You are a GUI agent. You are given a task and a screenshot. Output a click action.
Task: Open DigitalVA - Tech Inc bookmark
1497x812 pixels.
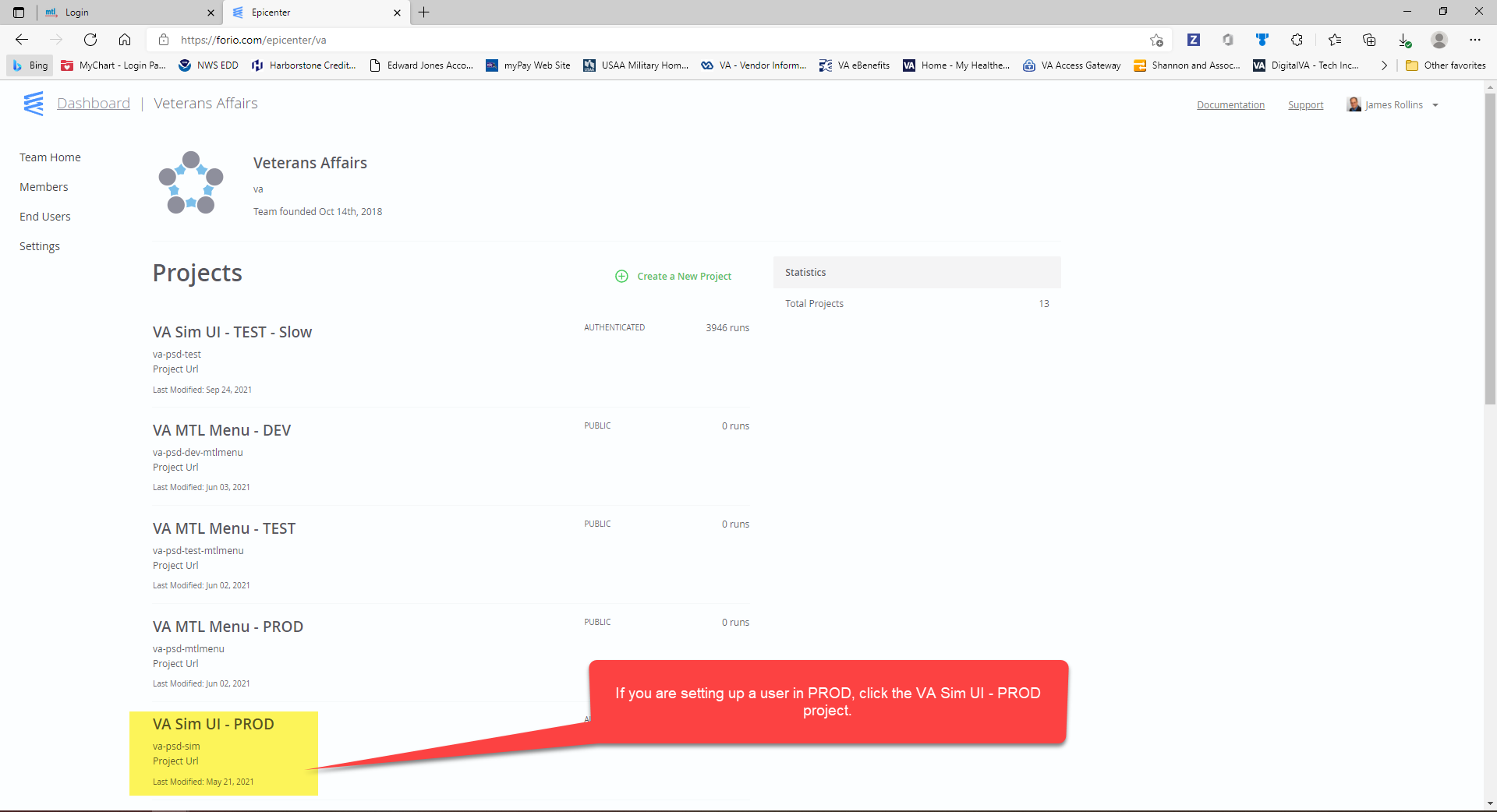[1305, 65]
